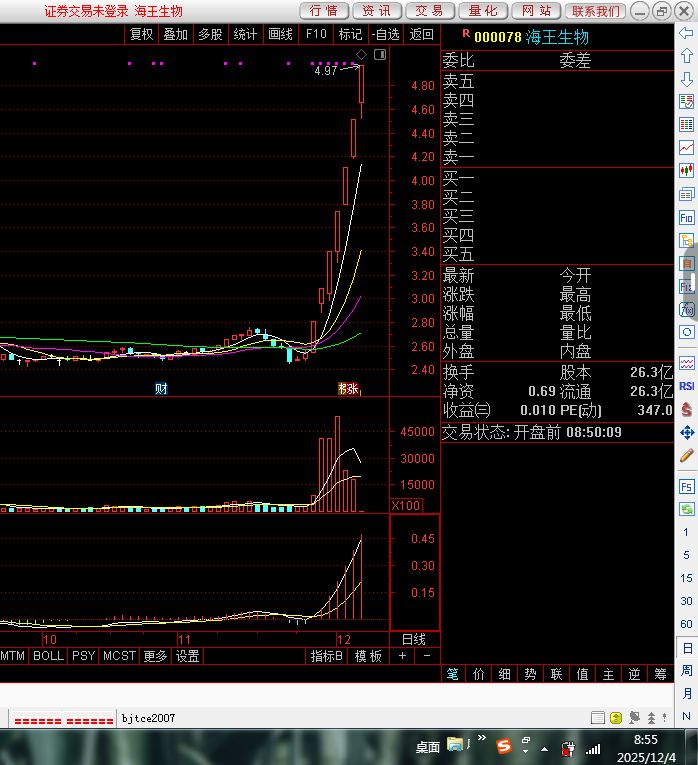The height and width of the screenshot is (765, 698).
Task: Click the down arrow icon in right sidebar
Action: tap(686, 79)
